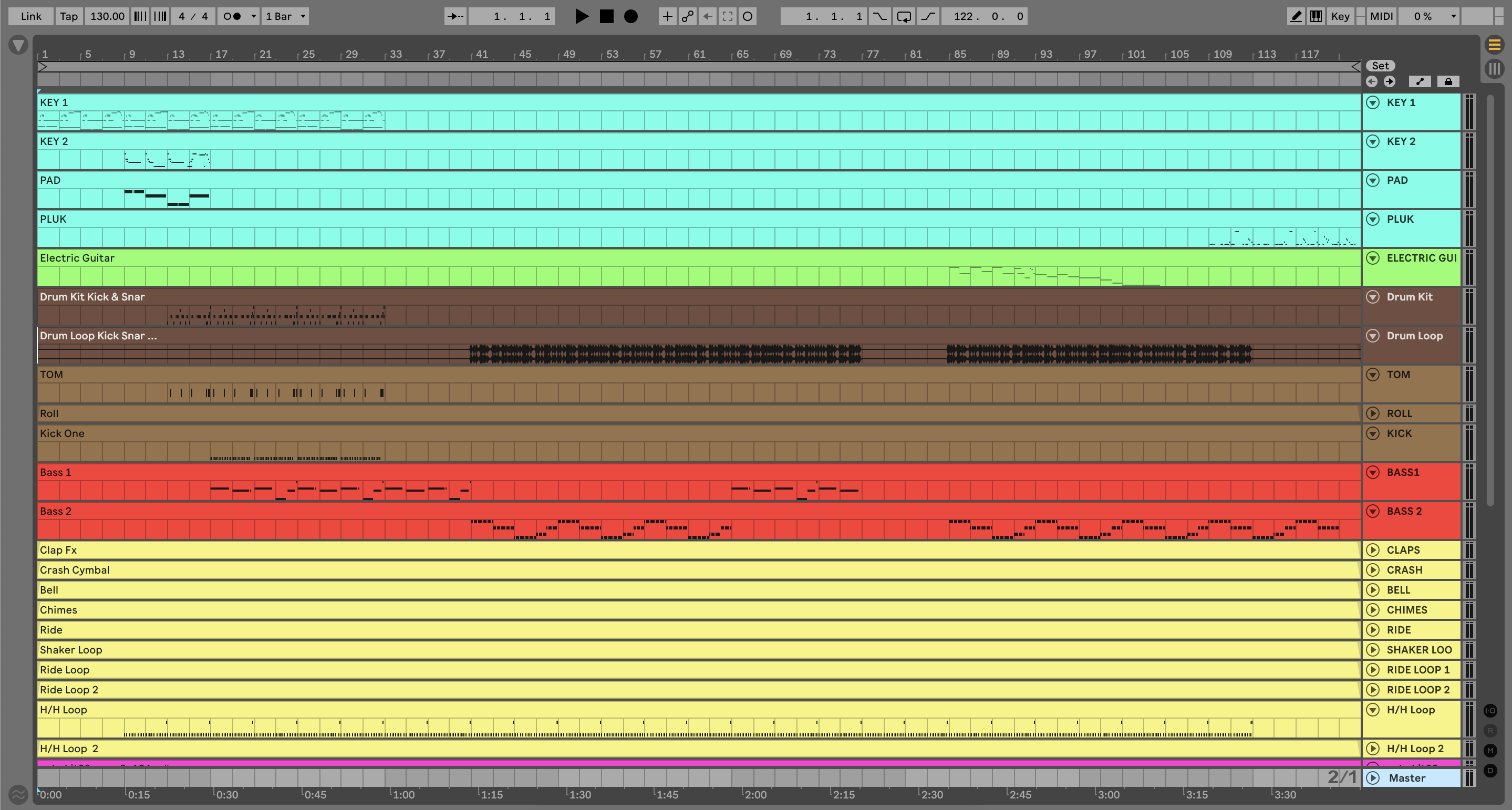Click the Tap tempo button
Viewport: 1512px width, 810px height.
point(69,16)
